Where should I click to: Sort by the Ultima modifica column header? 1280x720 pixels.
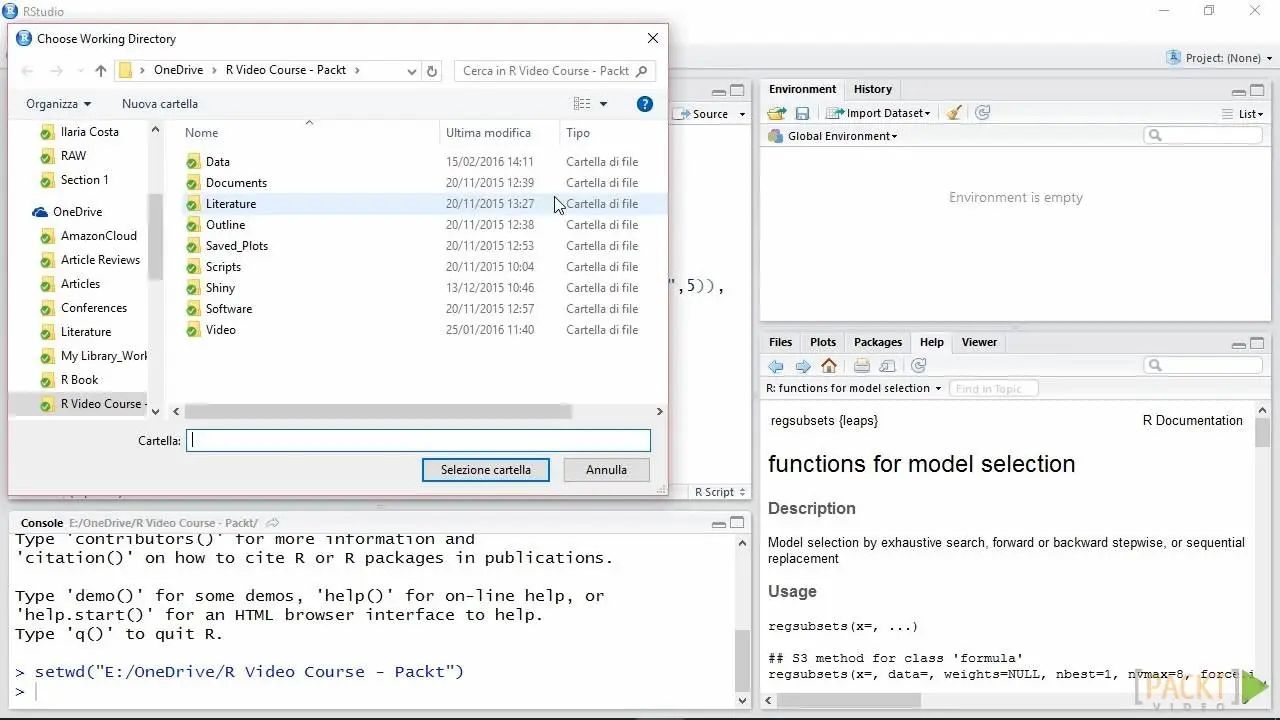489,133
